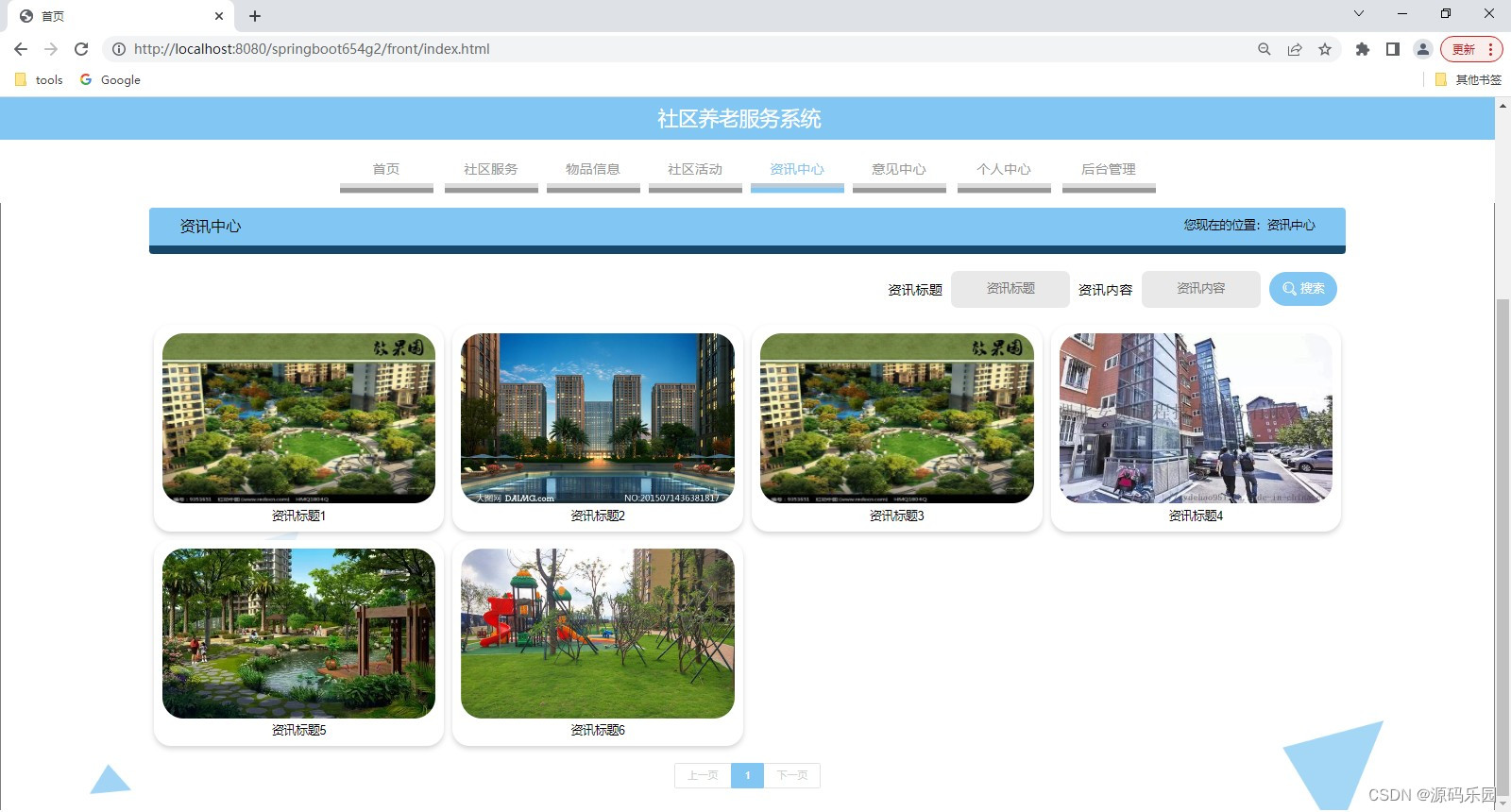Select page 1 in pagination
Viewport: 1511px width, 812px height.
pyautogui.click(x=747, y=776)
